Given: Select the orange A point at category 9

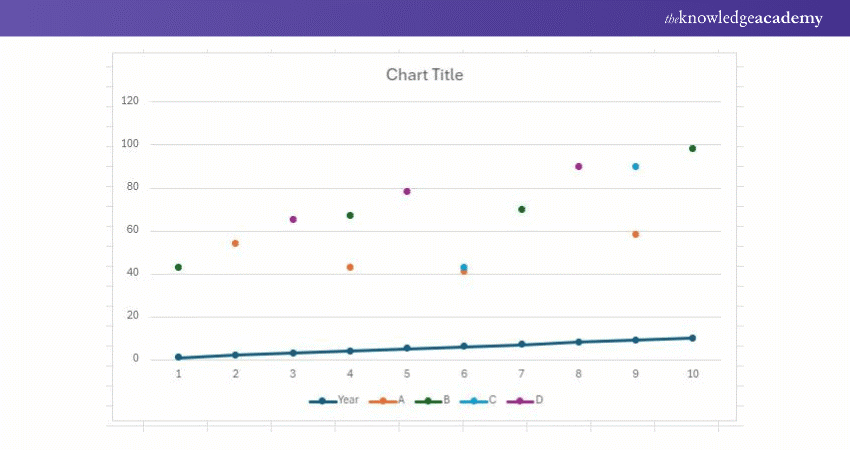Looking at the screenshot, I should [635, 234].
